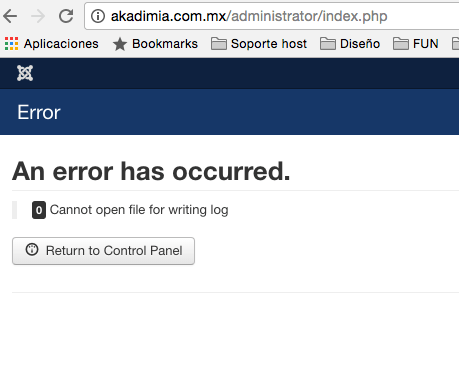
Task: Click the Joomla logo icon
Action: point(25,73)
